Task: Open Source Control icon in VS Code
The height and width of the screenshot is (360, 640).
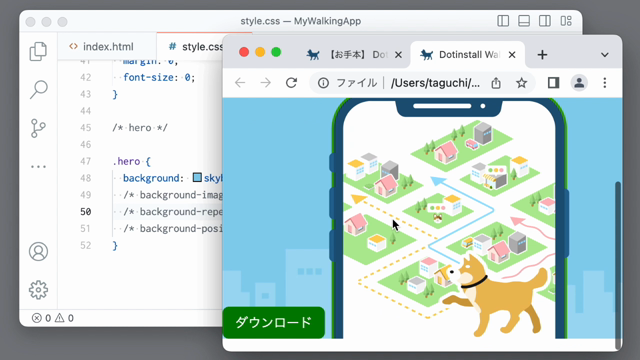Action: tap(38, 128)
